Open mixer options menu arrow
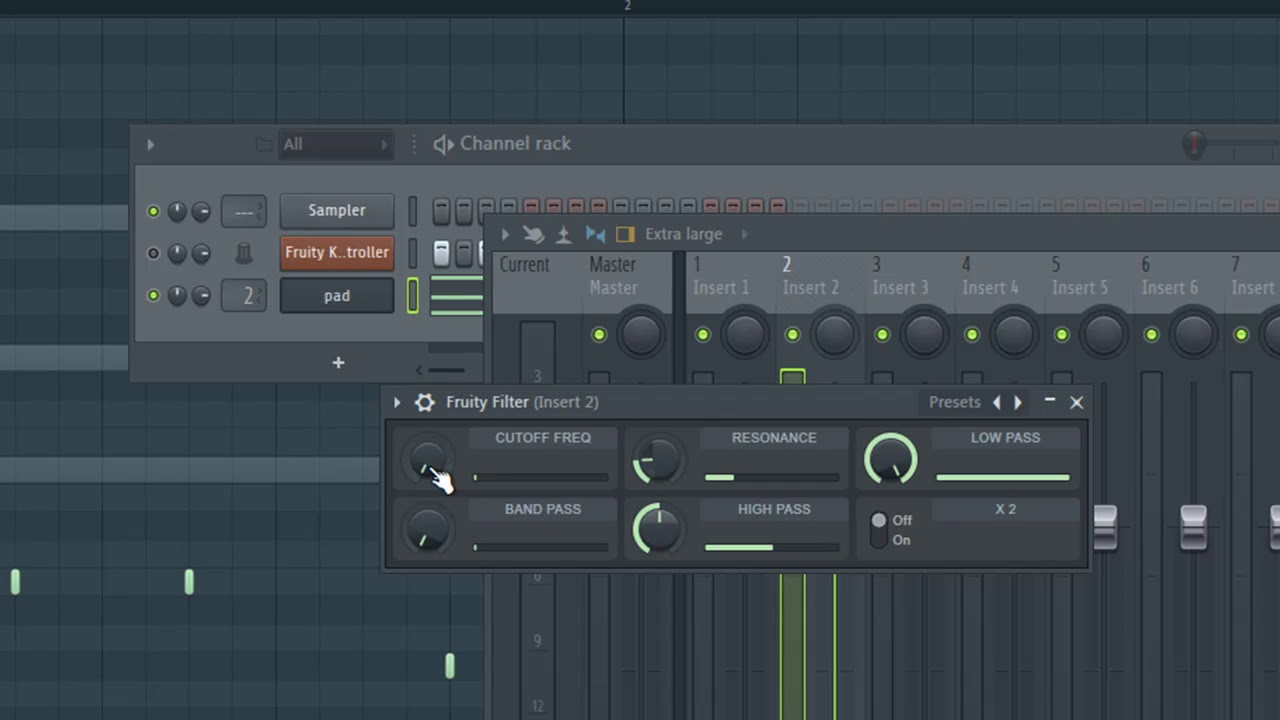Image resolution: width=1280 pixels, height=720 pixels. coord(505,234)
